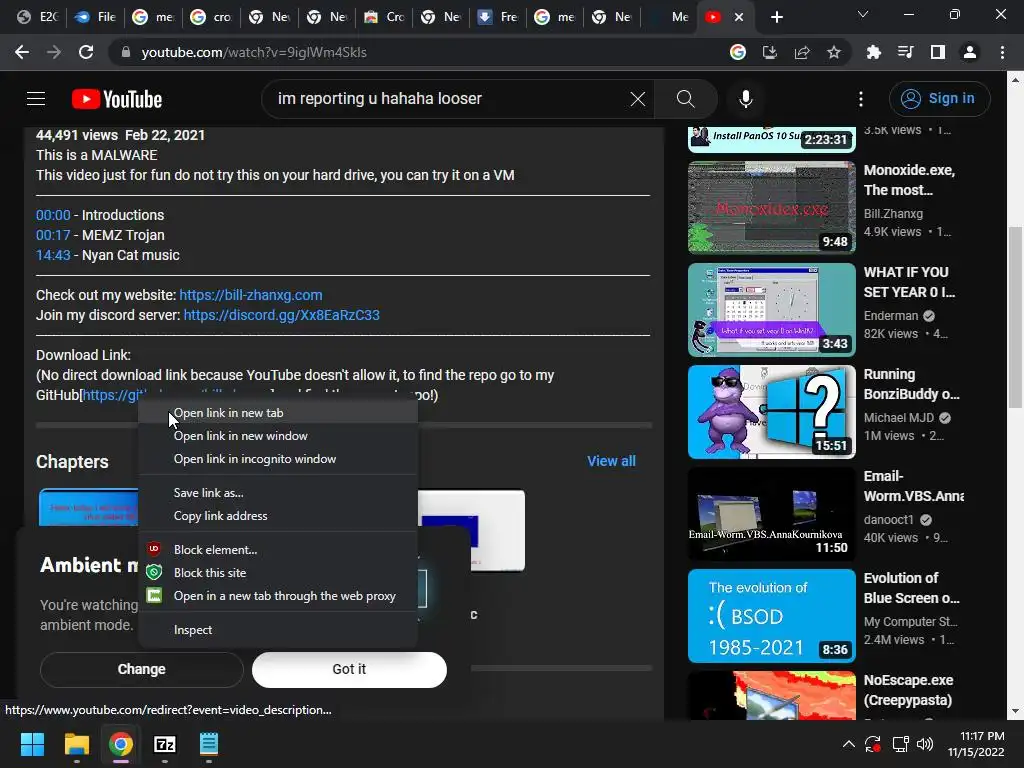Run search with the magnifier button
The image size is (1024, 768).
pos(686,99)
